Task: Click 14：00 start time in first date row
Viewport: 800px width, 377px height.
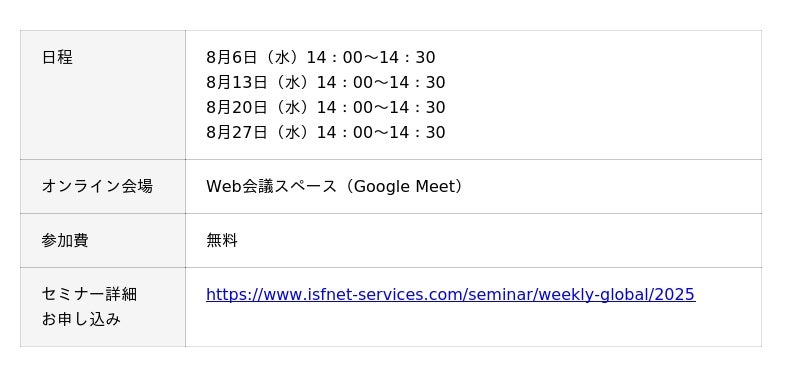Action: [334, 57]
